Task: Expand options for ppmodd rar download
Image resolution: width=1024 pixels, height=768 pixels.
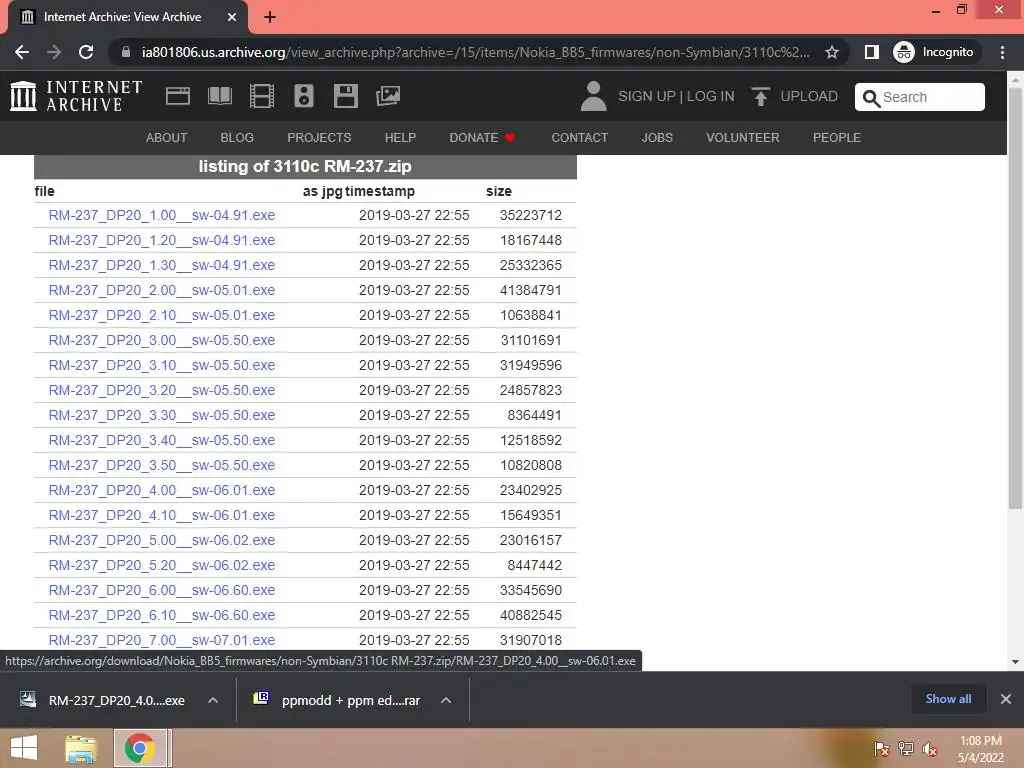Action: 446,700
